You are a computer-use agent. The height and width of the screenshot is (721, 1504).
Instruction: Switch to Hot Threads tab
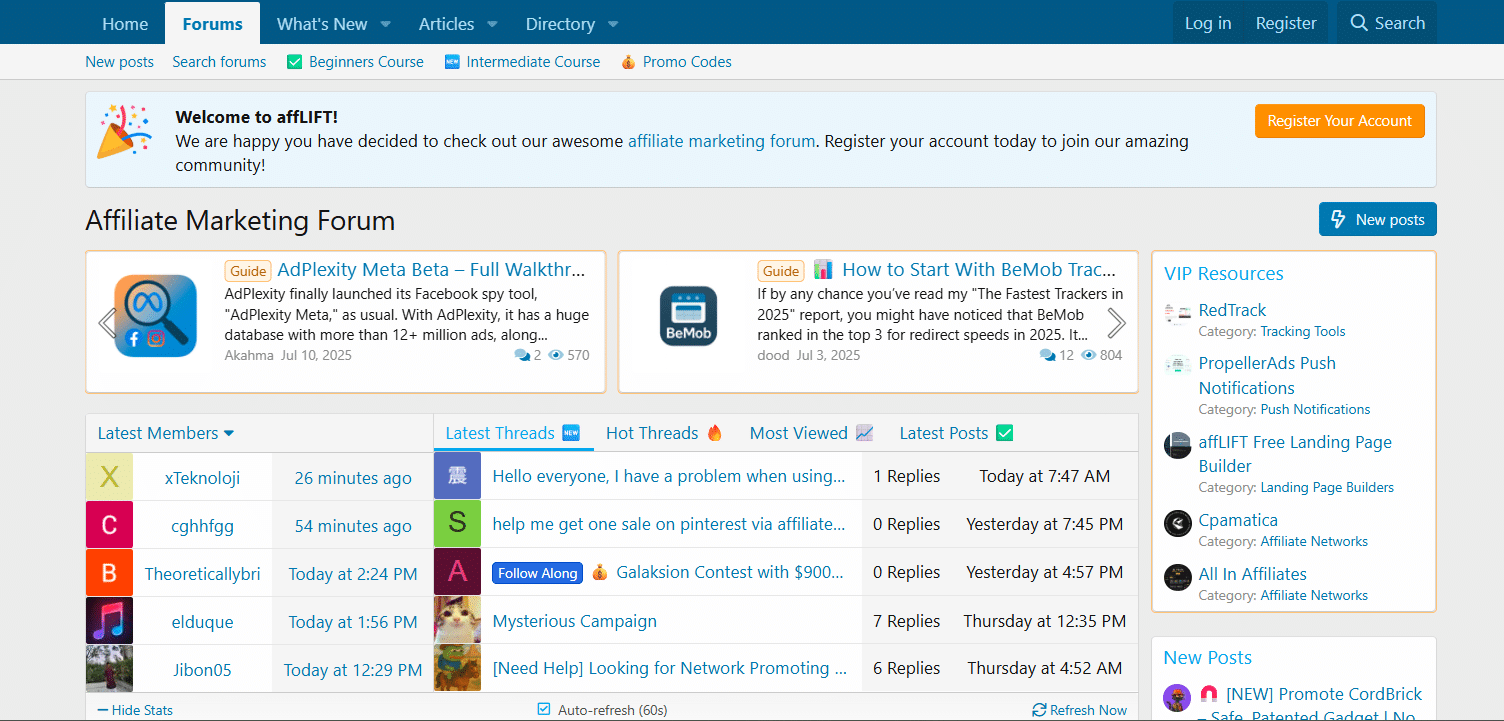pyautogui.click(x=664, y=433)
